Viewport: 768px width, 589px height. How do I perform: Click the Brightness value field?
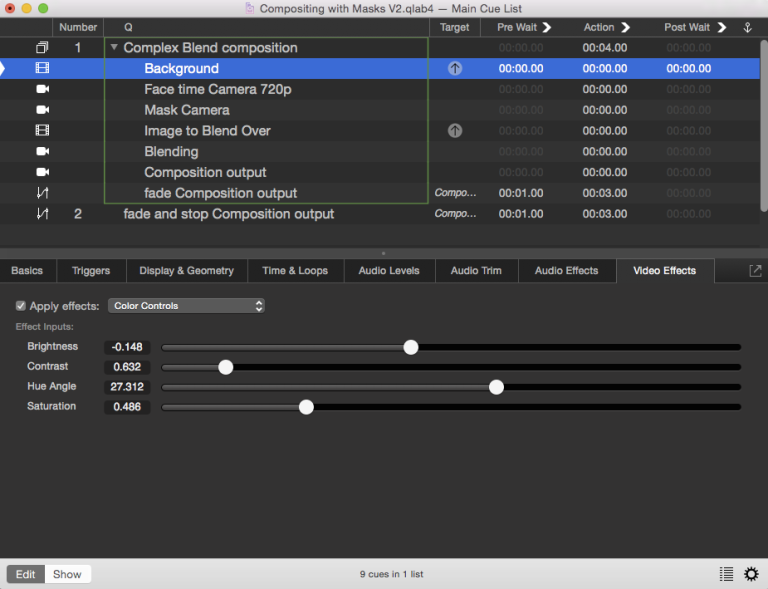[127, 347]
